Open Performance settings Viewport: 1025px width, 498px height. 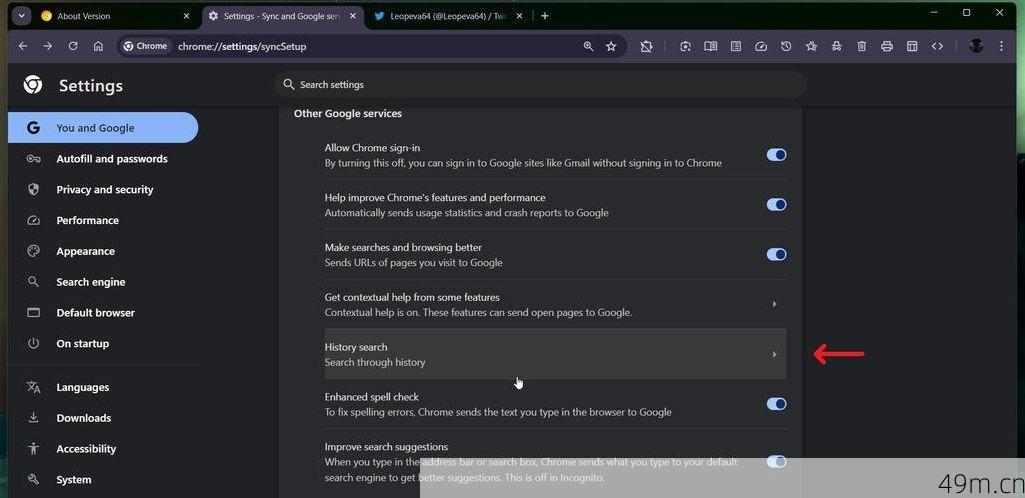[103, 220]
